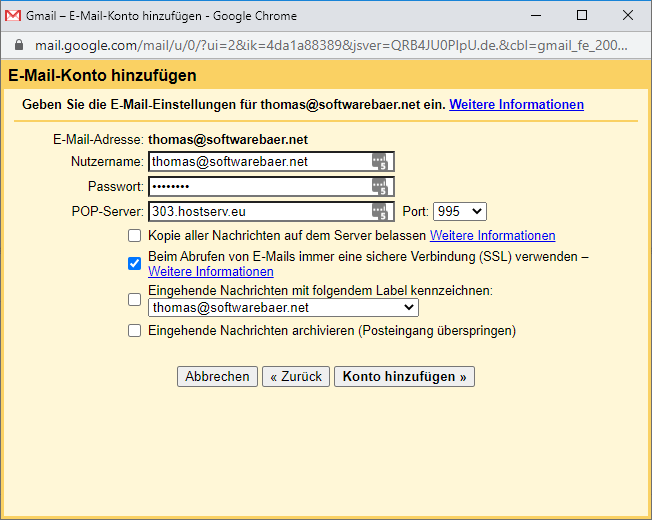This screenshot has width=652, height=520.
Task: Focus the Passwort input field
Action: point(258,187)
